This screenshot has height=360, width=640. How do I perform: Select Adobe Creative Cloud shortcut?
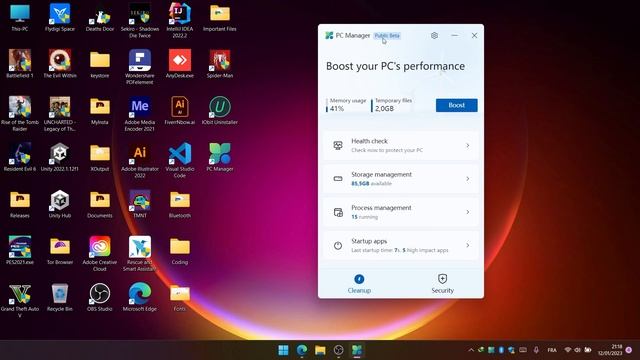click(100, 254)
